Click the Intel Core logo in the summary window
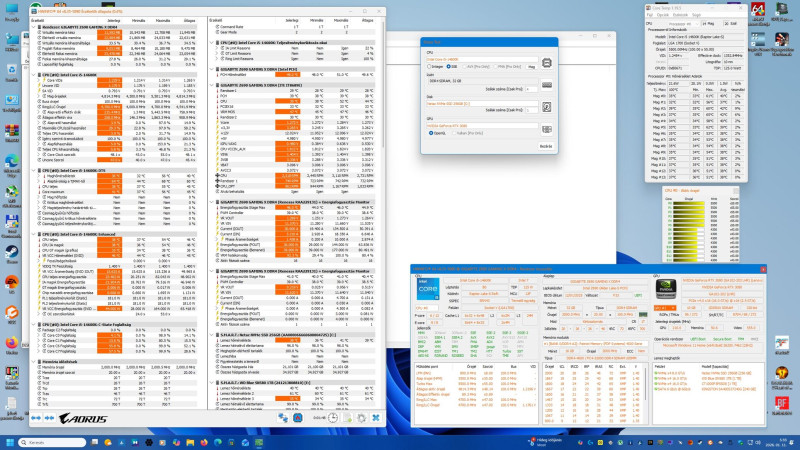 (x=428, y=289)
